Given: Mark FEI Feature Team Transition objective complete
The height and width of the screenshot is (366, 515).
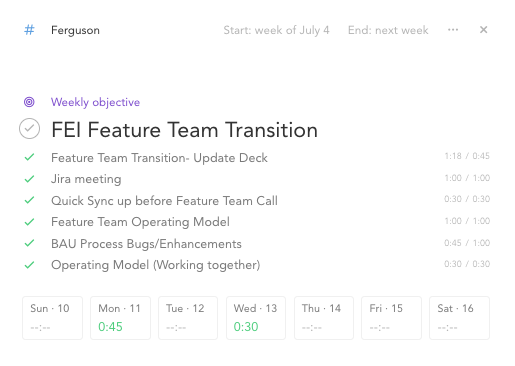Looking at the screenshot, I should pyautogui.click(x=29, y=129).
